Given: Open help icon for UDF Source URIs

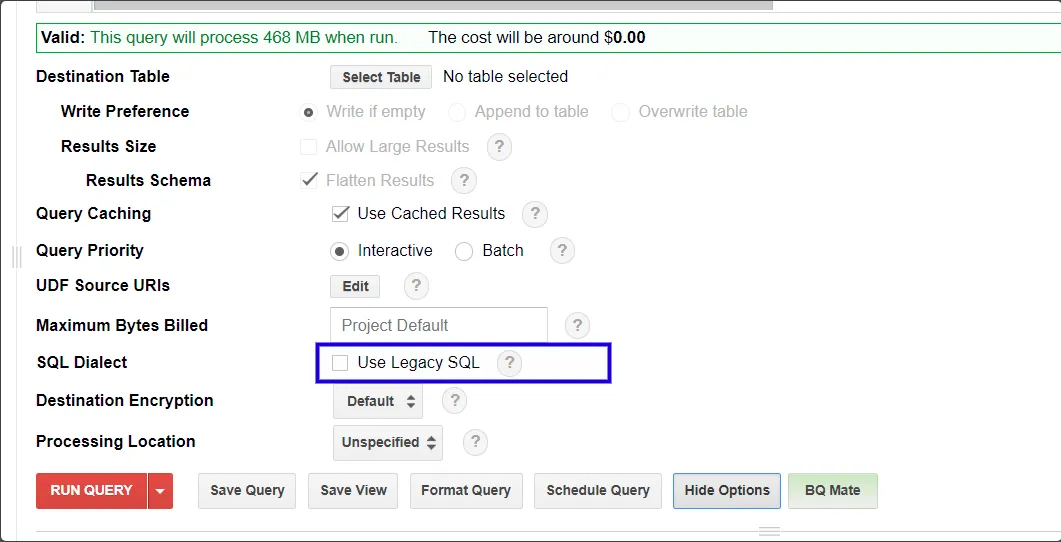Looking at the screenshot, I should point(416,286).
